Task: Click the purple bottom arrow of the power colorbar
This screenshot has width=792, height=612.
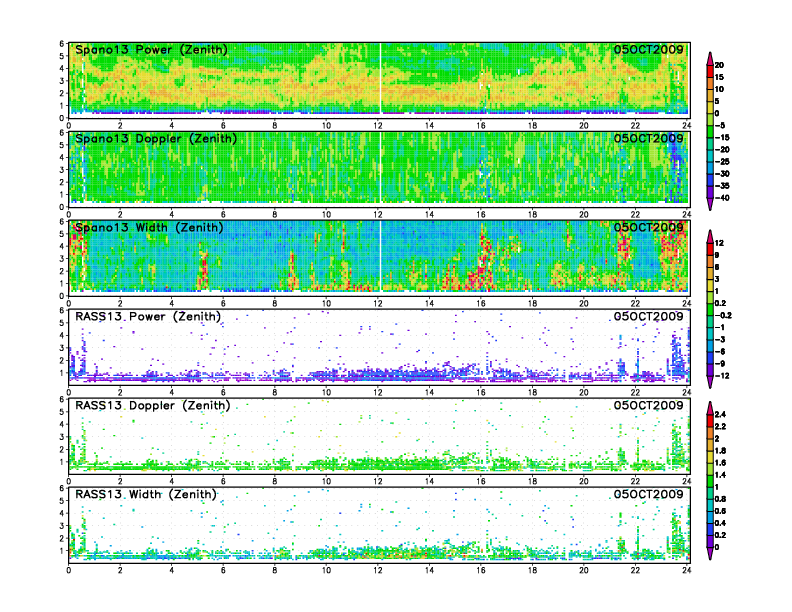Action: pyautogui.click(x=710, y=205)
